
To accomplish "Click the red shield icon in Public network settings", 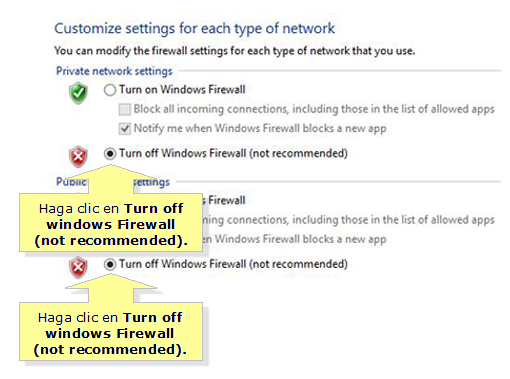I will click(78, 267).
